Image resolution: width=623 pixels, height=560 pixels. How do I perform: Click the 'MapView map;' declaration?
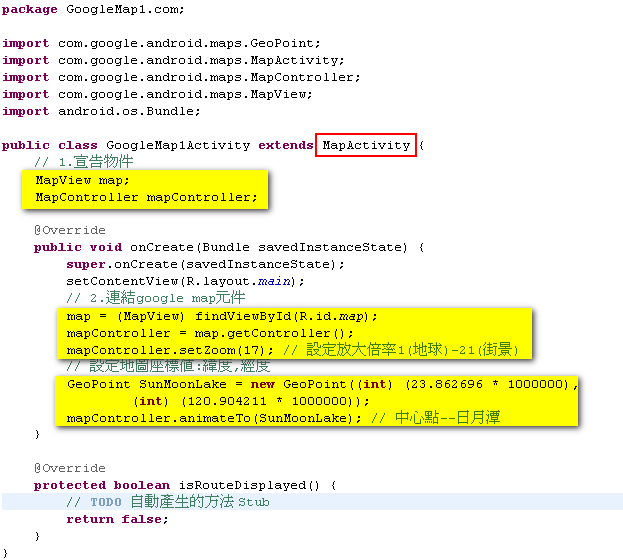tap(82, 180)
